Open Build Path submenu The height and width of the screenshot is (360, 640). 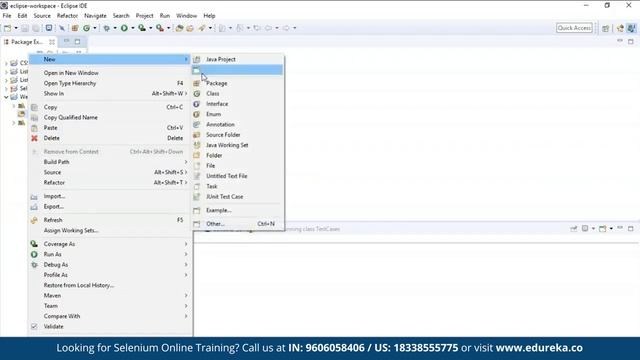click(110, 162)
